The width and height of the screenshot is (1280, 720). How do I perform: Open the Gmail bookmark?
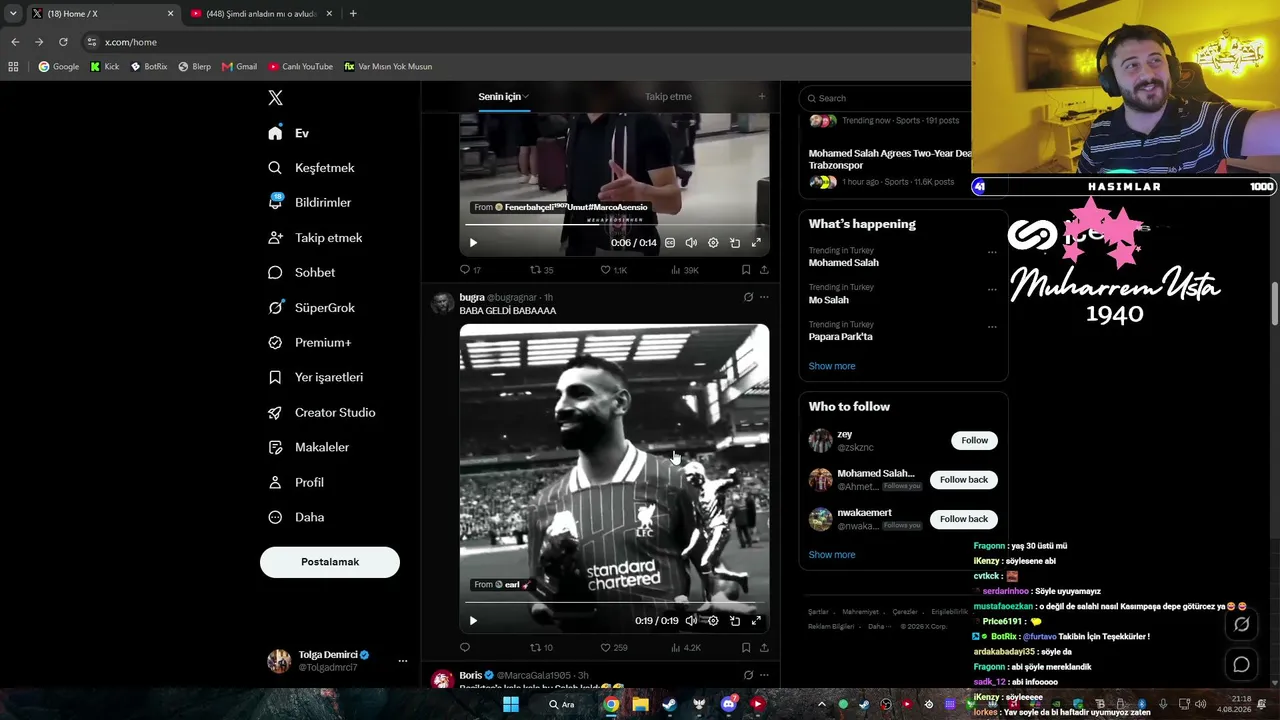point(239,67)
